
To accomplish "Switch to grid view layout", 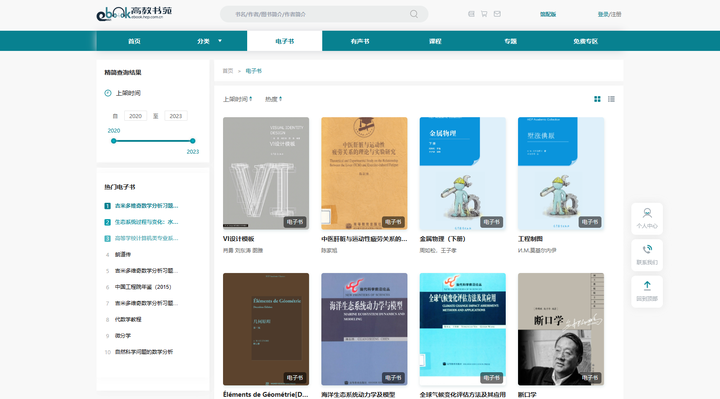I will (x=597, y=99).
